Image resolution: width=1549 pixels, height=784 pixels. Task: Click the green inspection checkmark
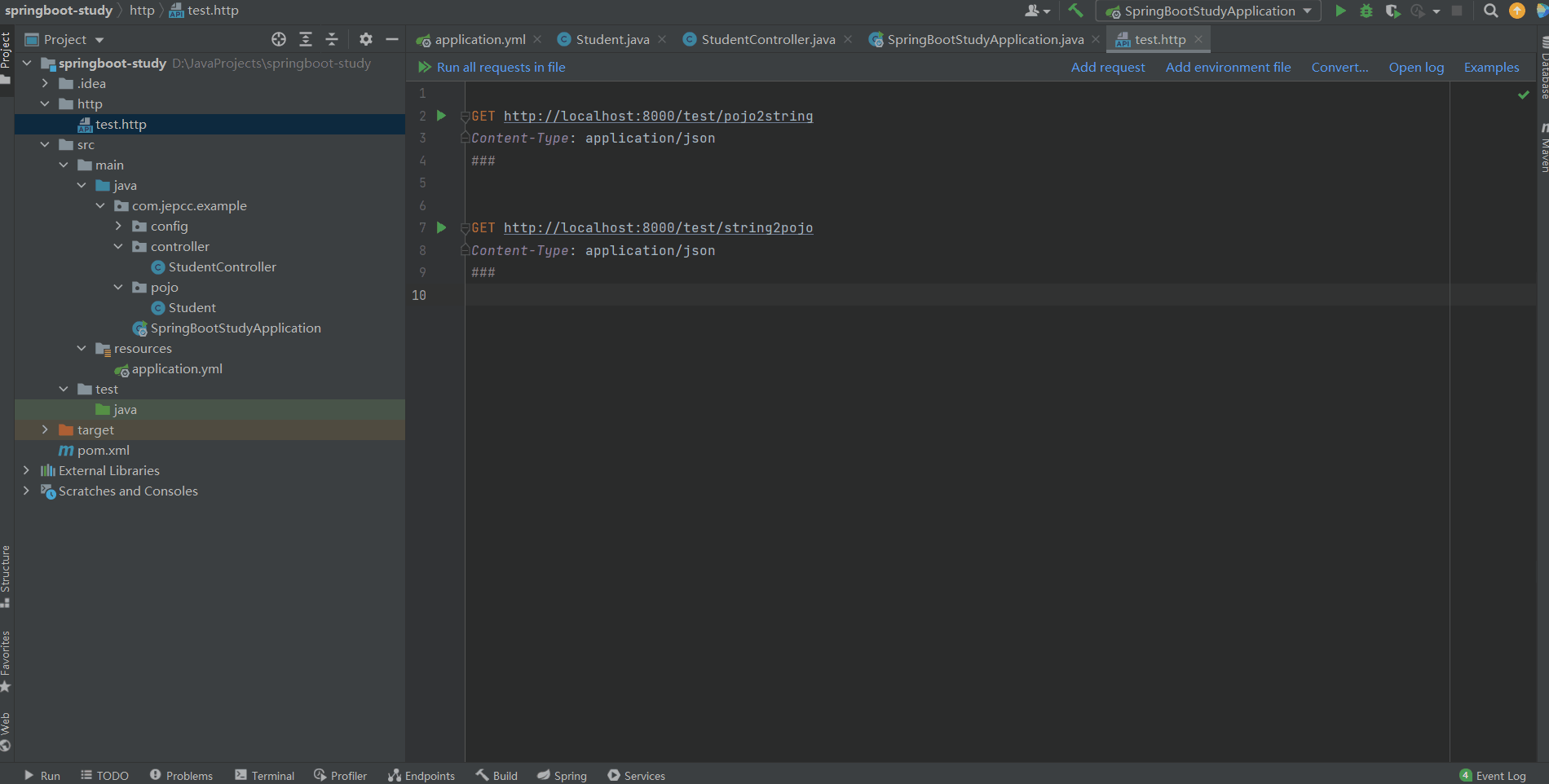(x=1524, y=95)
